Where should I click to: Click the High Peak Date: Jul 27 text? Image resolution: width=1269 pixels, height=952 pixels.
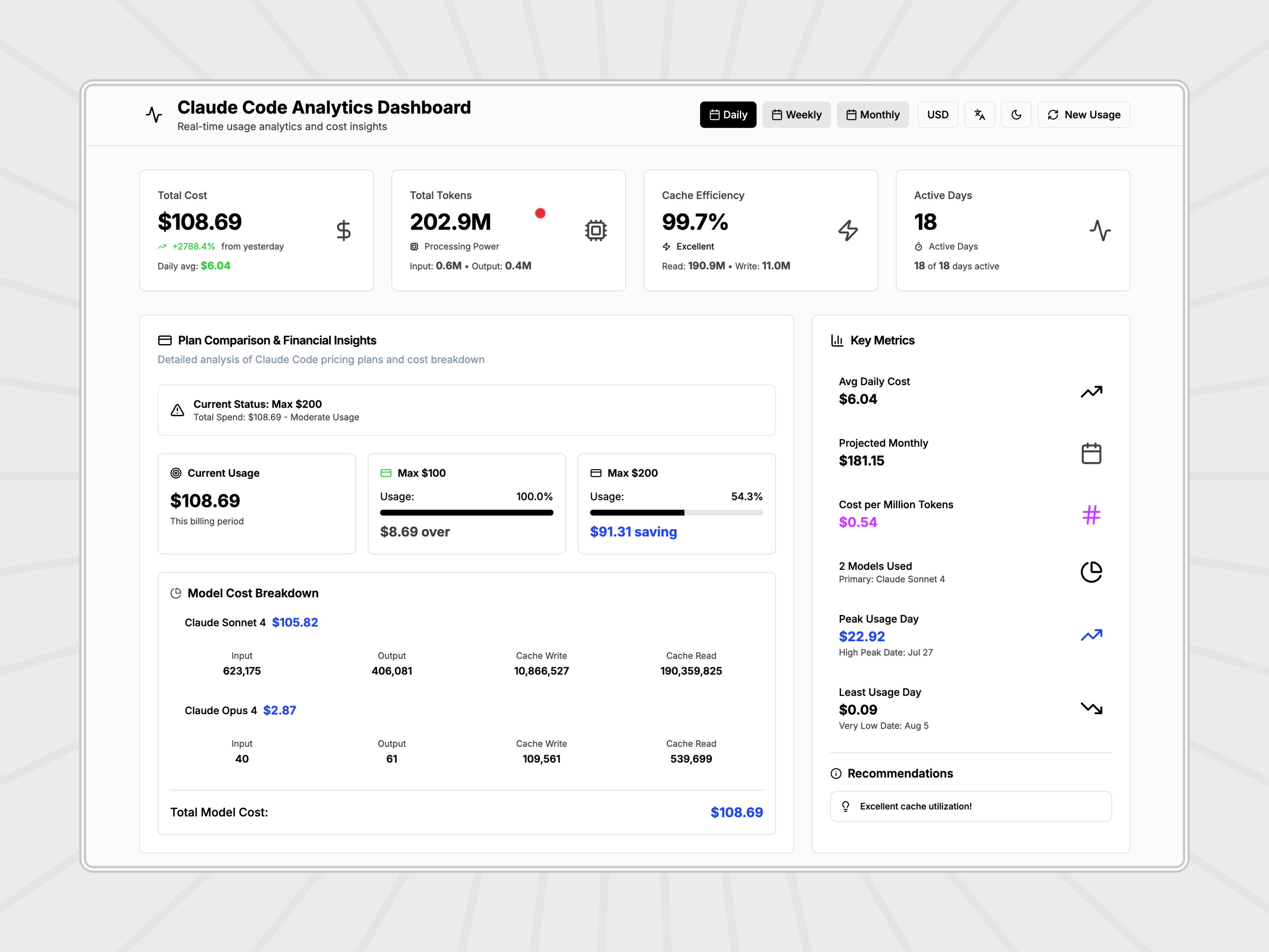pyautogui.click(x=885, y=653)
